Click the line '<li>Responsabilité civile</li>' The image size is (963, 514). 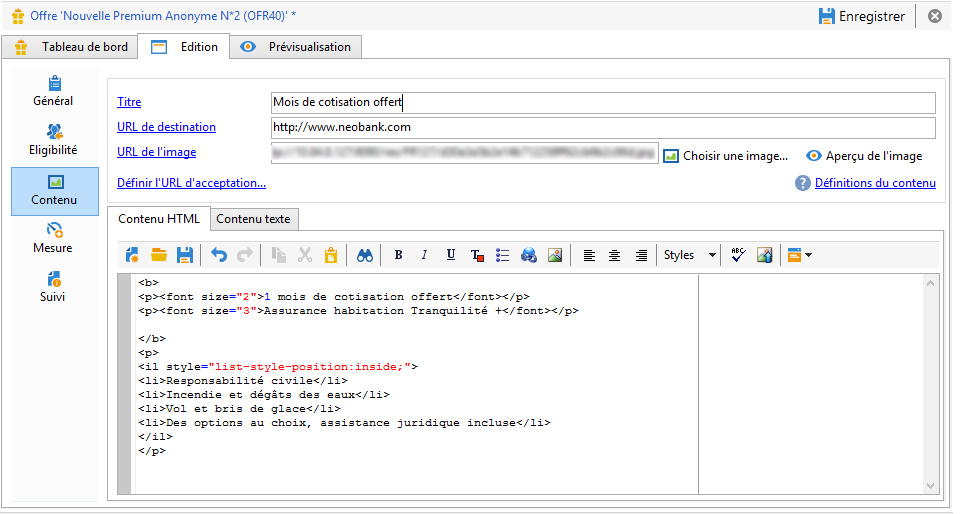point(243,381)
